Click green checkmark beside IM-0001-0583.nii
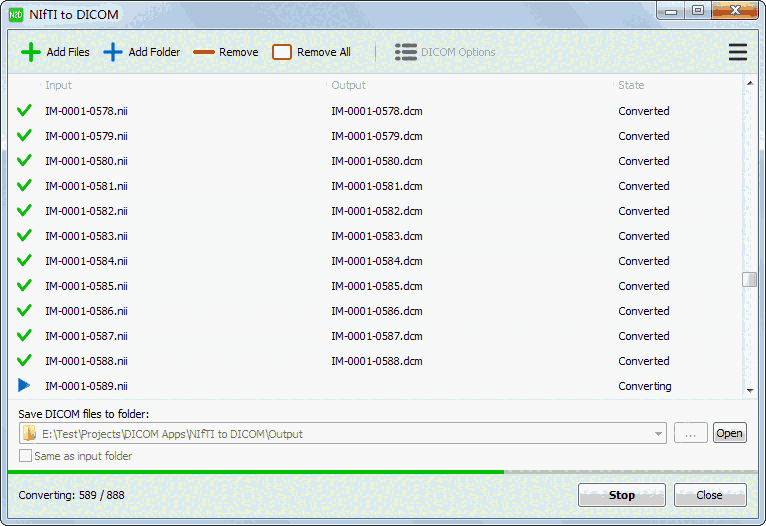This screenshot has height=526, width=766. point(24,235)
